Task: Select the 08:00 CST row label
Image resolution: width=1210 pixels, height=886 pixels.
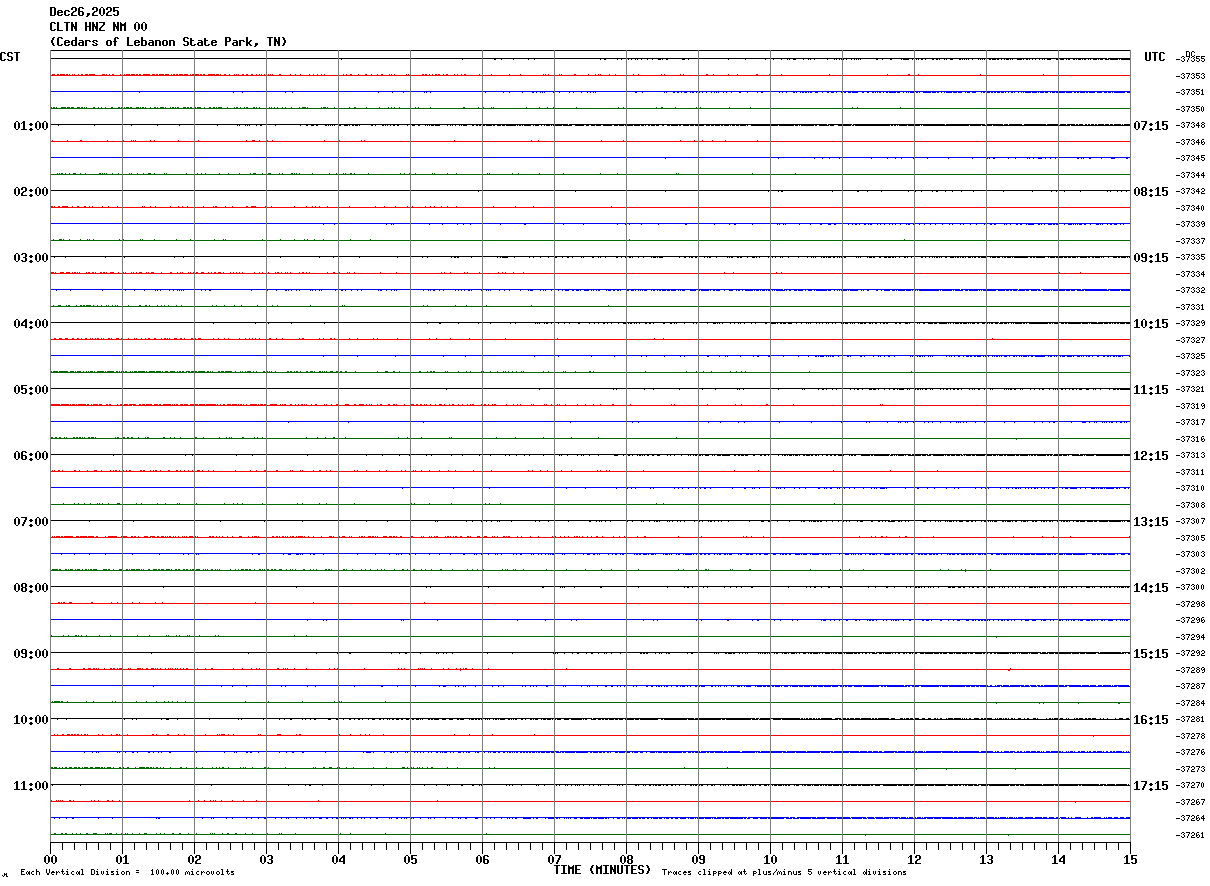Action: point(31,588)
